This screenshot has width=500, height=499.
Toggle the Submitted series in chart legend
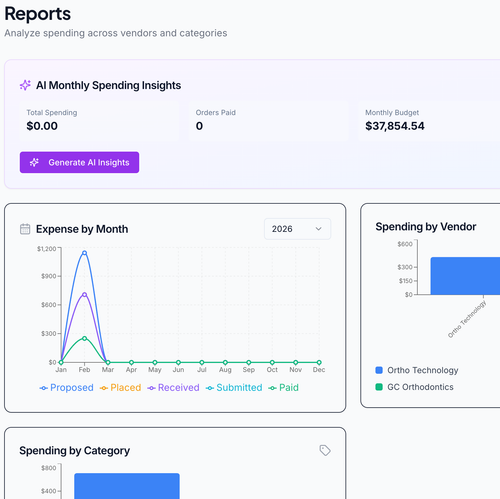(234, 388)
